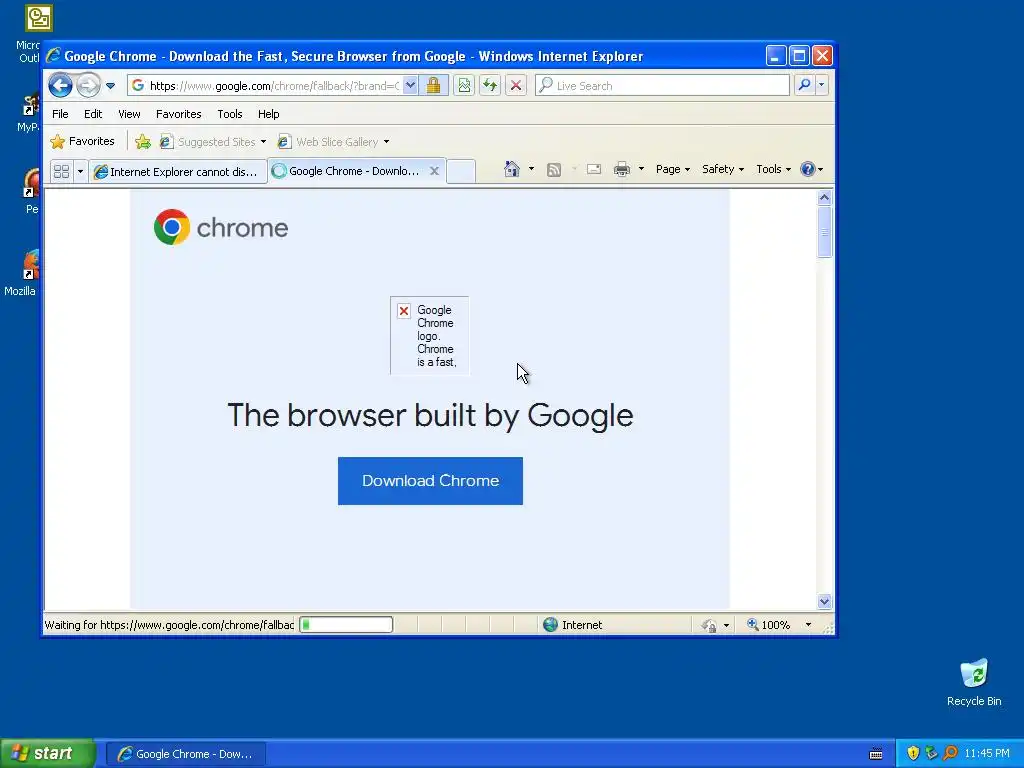This screenshot has width=1024, height=768.
Task: Click the Internet zone globe icon
Action: [551, 625]
